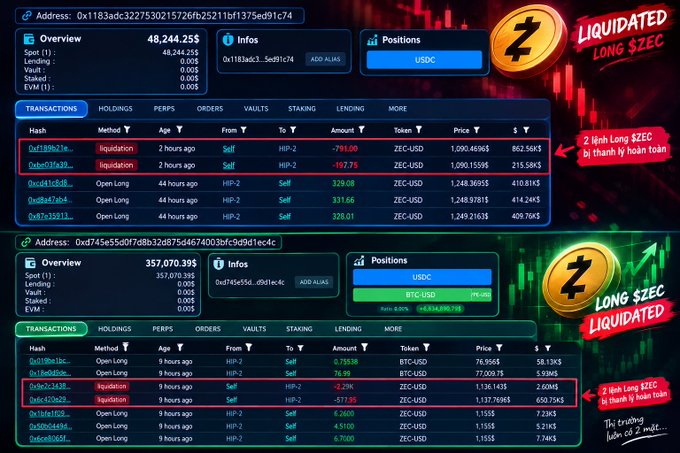Select the blue TRANSACTIONS tab
Image resolution: width=680 pixels, height=453 pixels.
coord(51,109)
